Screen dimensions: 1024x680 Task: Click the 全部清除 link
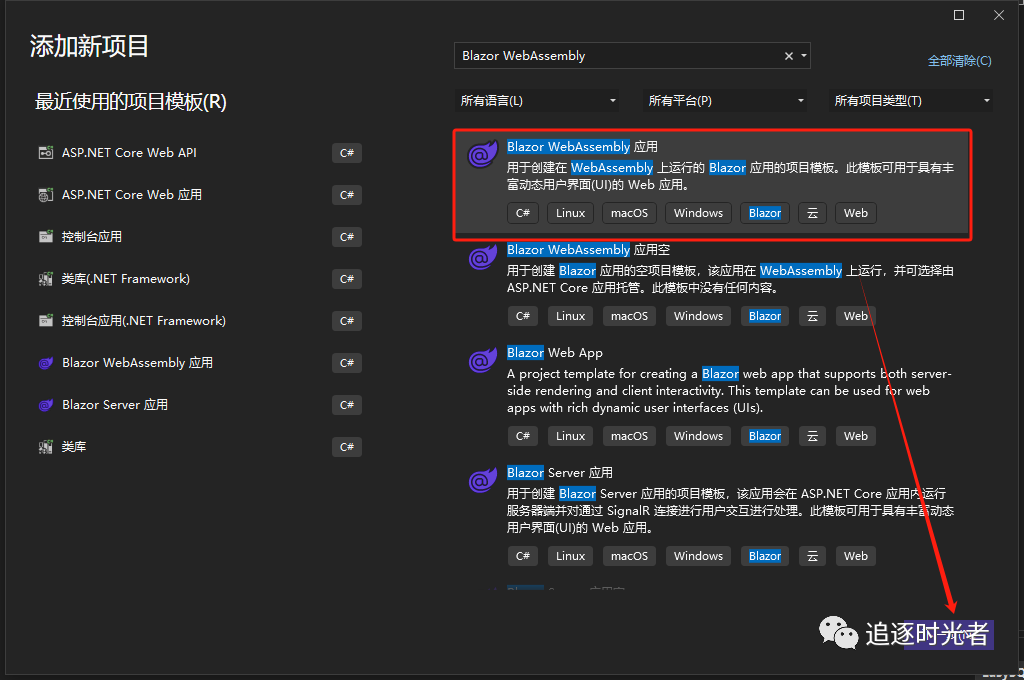pyautogui.click(x=959, y=61)
